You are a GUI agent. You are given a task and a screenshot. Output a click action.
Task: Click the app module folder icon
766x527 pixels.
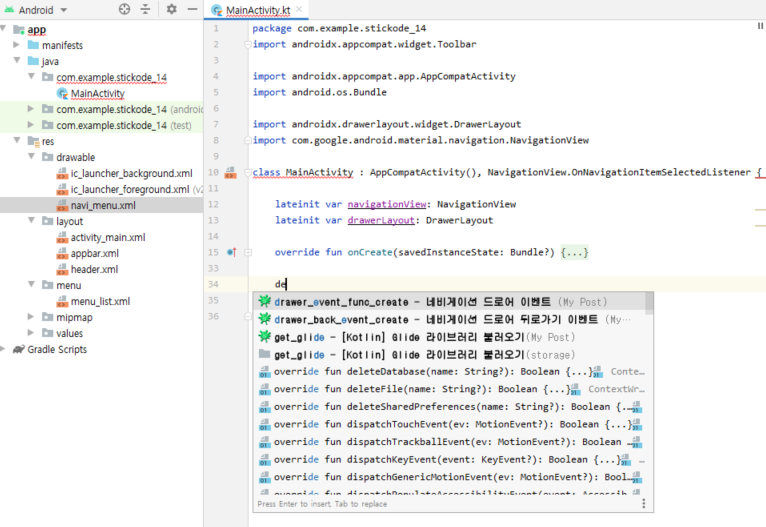click(x=19, y=30)
